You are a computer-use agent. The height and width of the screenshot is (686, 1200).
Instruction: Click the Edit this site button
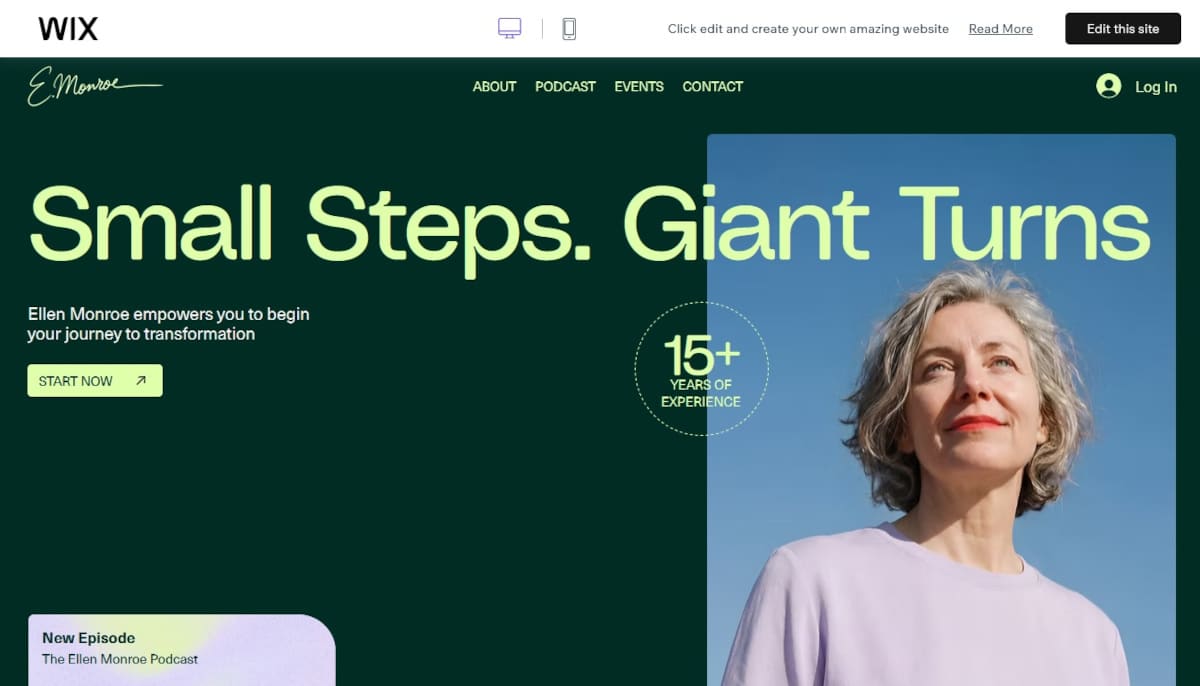click(x=1123, y=29)
